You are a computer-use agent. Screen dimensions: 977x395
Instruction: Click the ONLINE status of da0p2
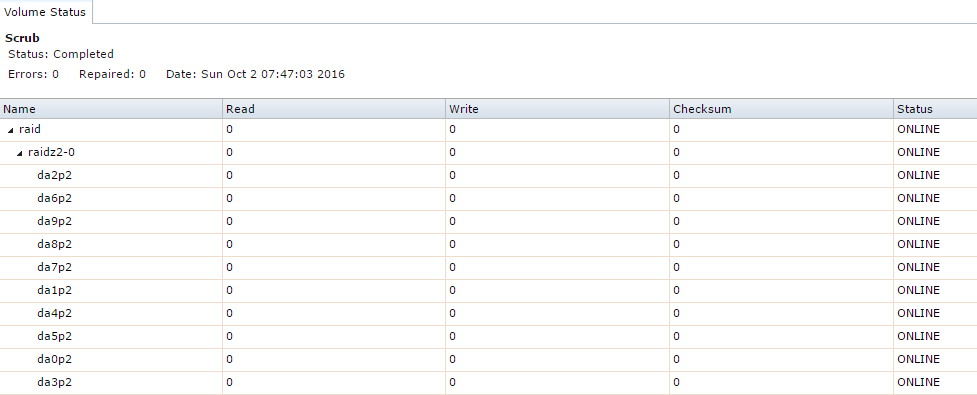(x=918, y=359)
